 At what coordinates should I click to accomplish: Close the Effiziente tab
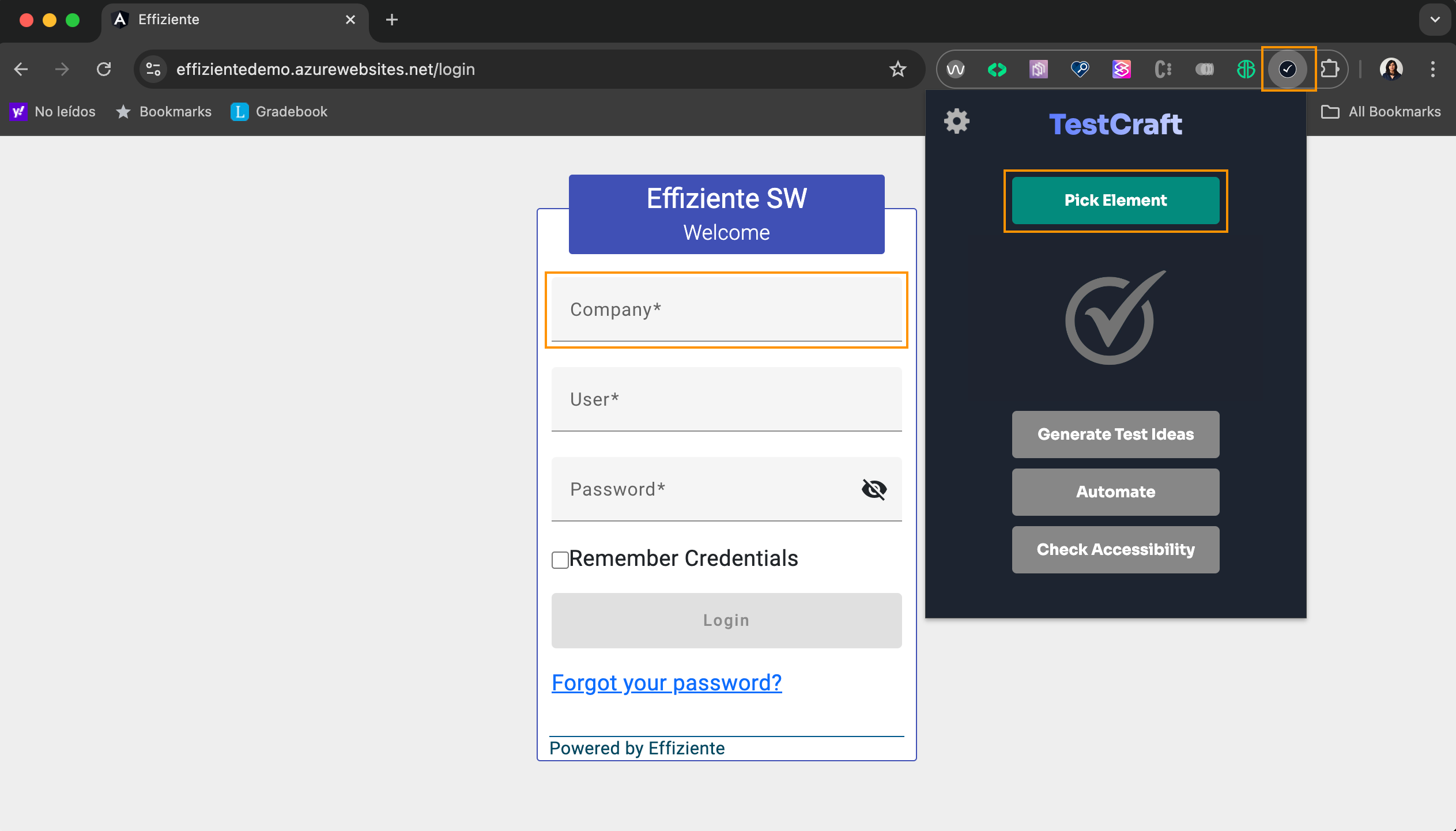click(x=350, y=20)
